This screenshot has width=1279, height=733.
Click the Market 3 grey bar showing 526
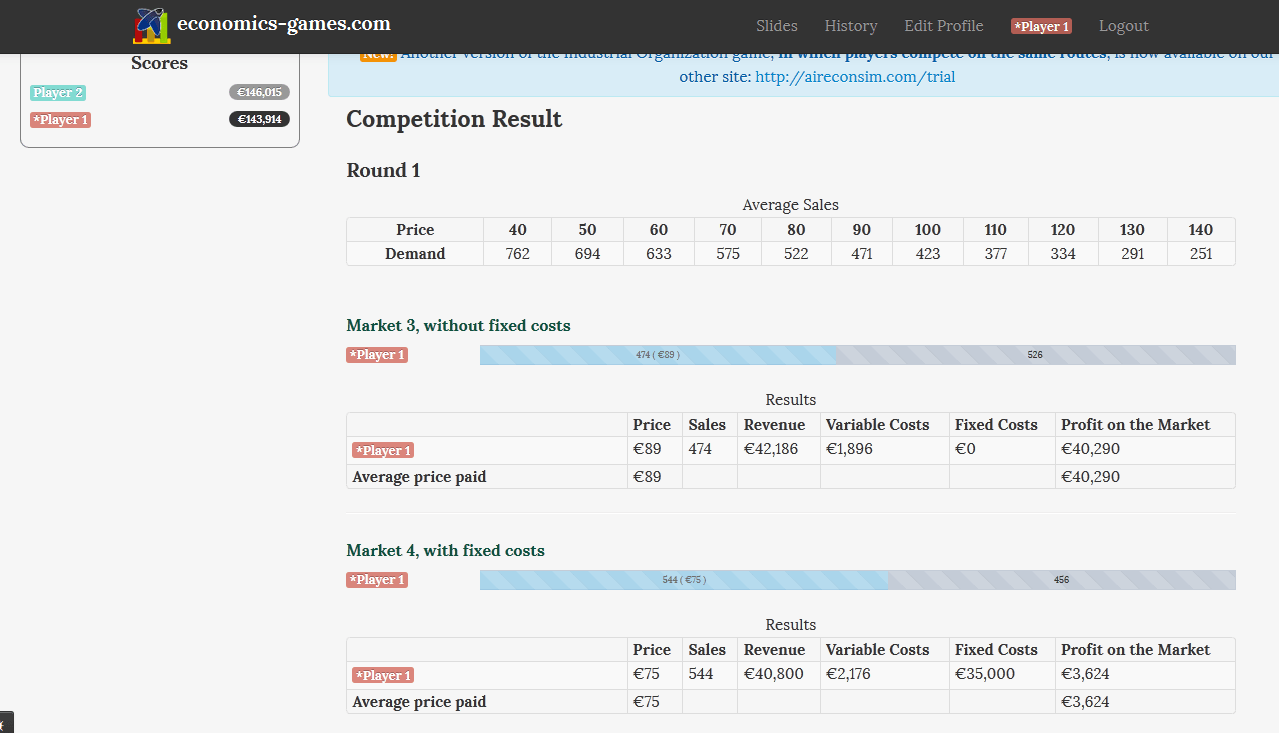tap(1035, 355)
